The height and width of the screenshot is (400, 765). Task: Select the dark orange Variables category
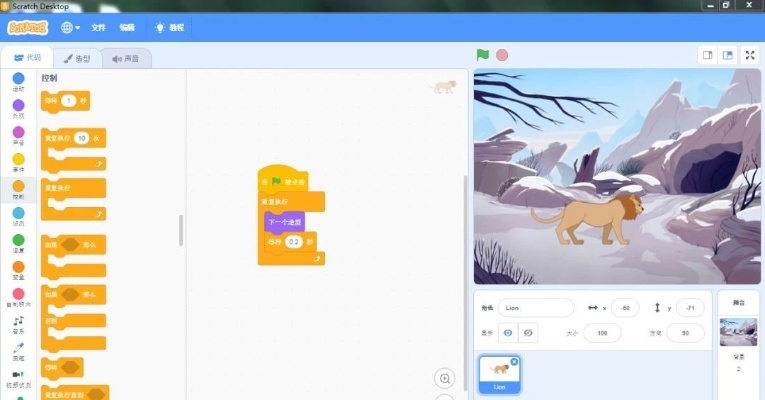tap(18, 270)
